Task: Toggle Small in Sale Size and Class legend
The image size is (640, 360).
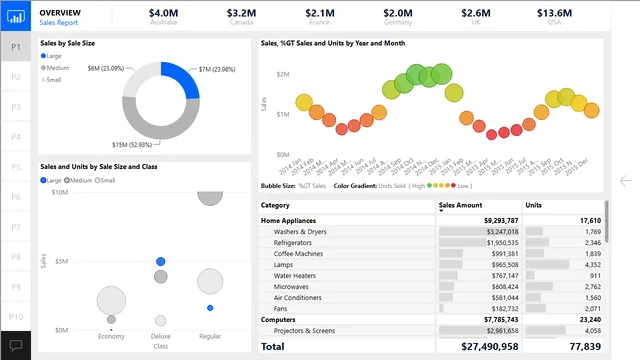Action: pyautogui.click(x=105, y=180)
